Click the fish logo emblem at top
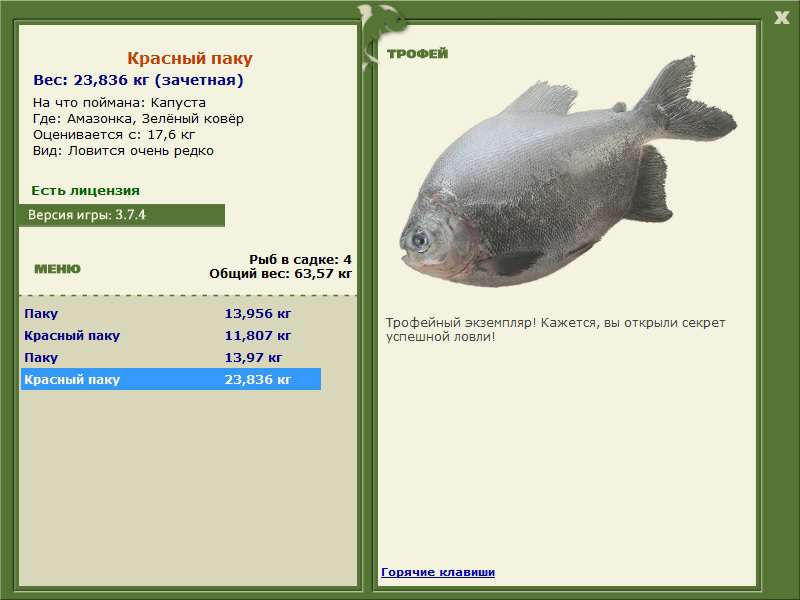Screen dimensions: 800x600 pyautogui.click(x=381, y=35)
